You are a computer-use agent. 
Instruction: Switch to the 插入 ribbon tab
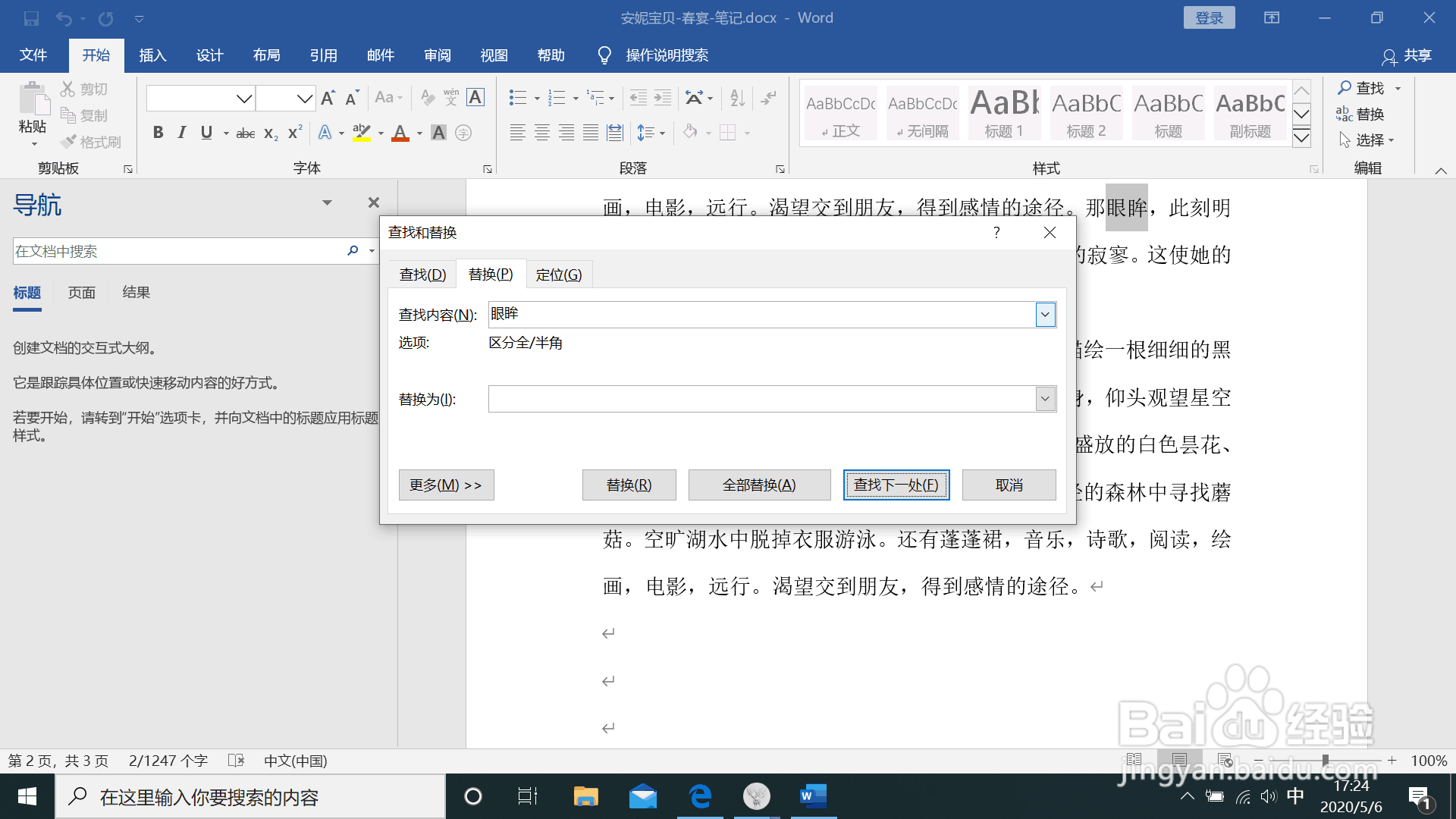point(152,55)
